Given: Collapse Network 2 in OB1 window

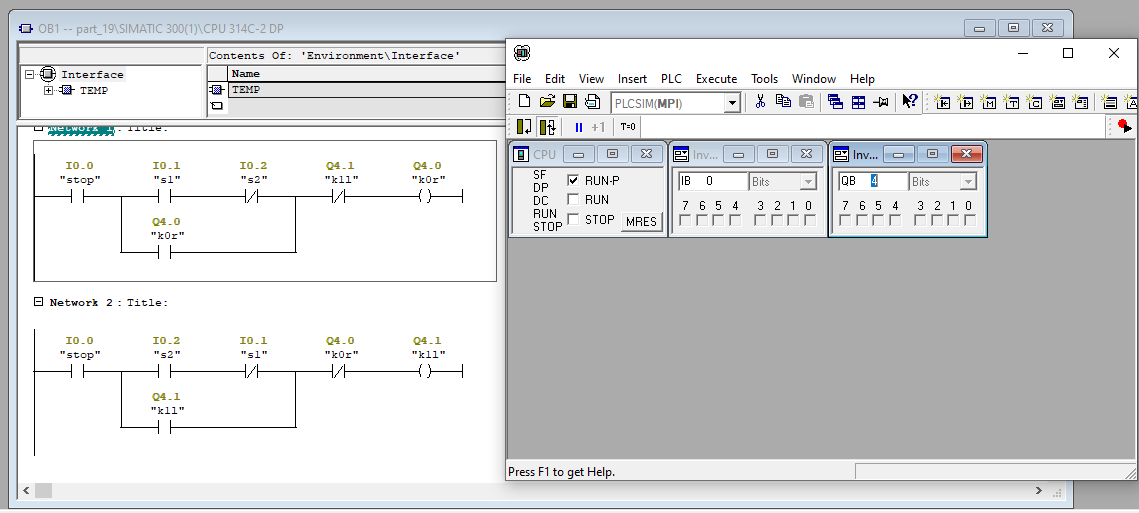Looking at the screenshot, I should (38, 302).
